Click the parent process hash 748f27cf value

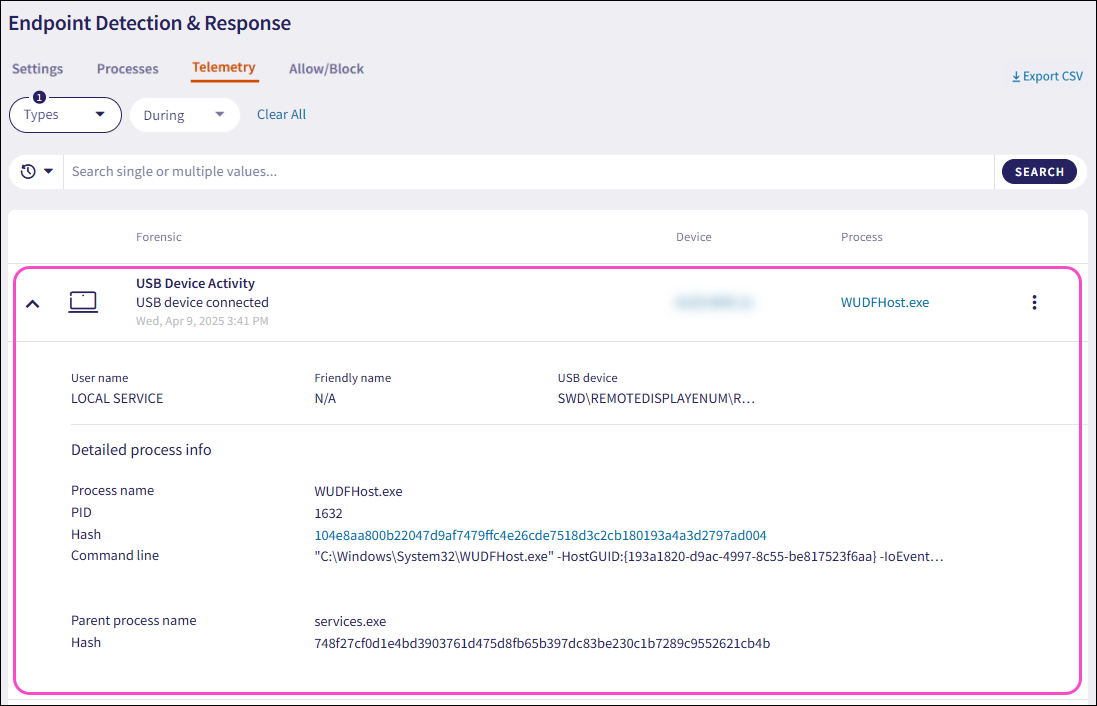[542, 643]
